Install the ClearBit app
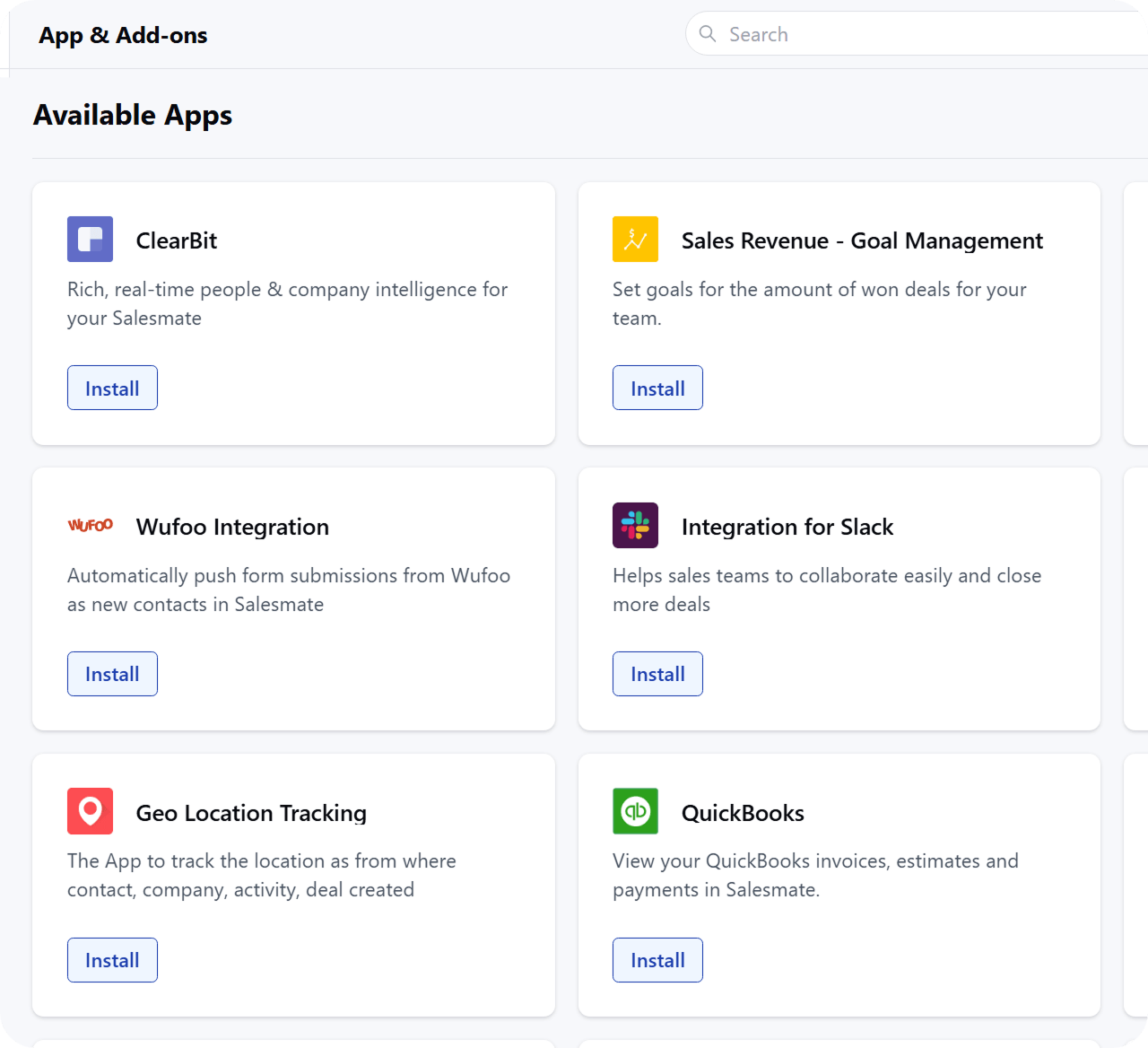The image size is (1148, 1048). pyautogui.click(x=112, y=388)
